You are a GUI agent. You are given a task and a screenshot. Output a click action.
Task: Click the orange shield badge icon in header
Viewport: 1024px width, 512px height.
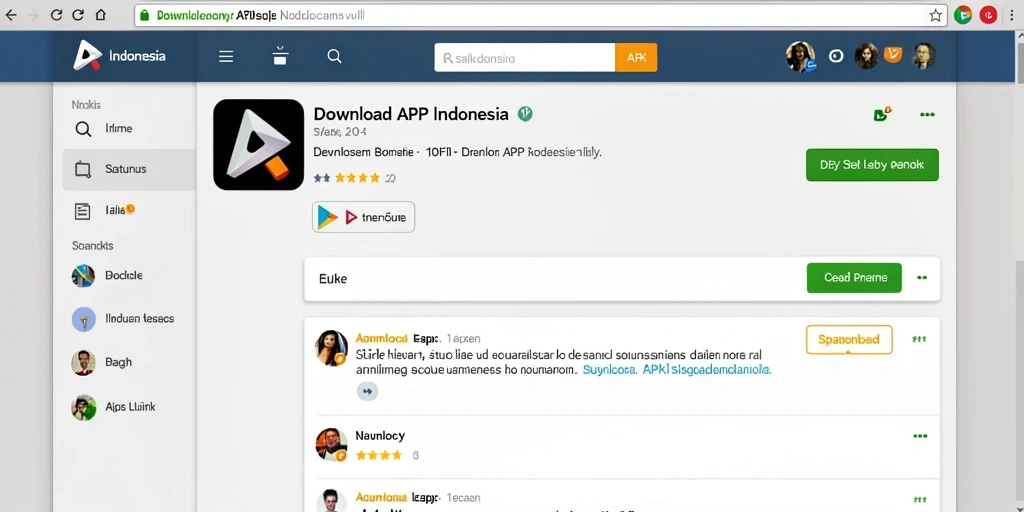point(892,56)
